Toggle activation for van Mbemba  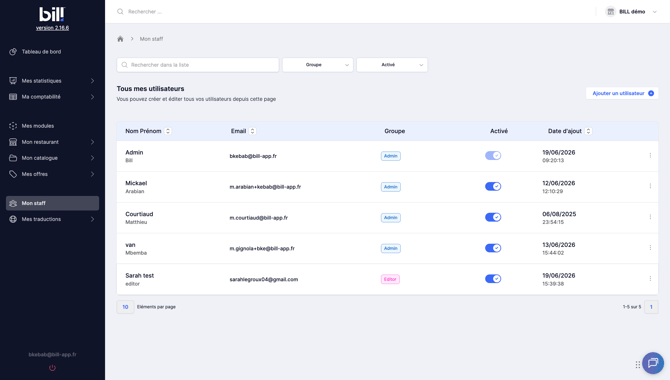(493, 248)
